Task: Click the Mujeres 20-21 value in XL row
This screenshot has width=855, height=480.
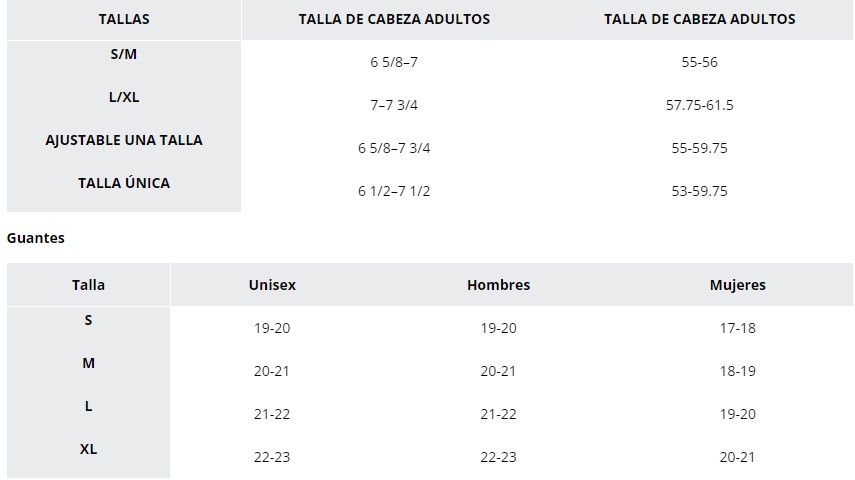Action: 738,457
